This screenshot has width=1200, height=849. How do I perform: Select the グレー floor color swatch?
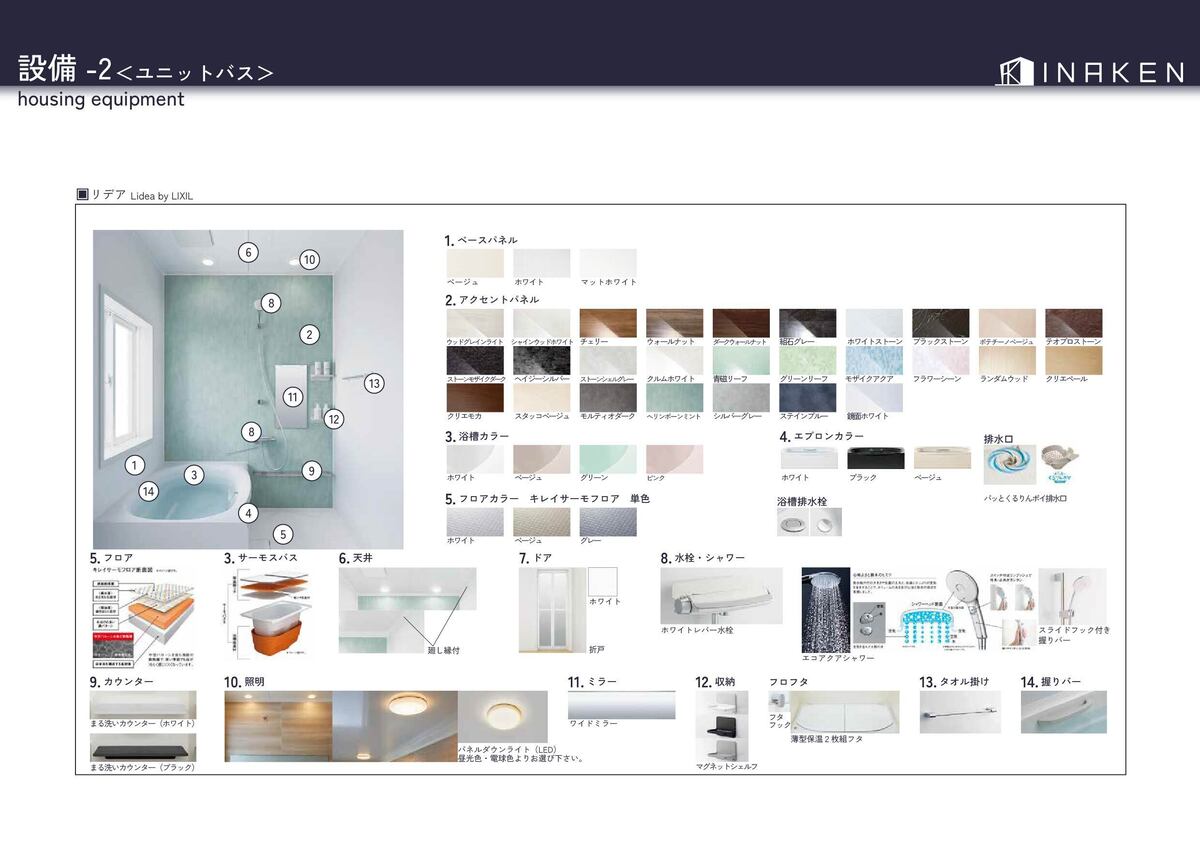[608, 522]
